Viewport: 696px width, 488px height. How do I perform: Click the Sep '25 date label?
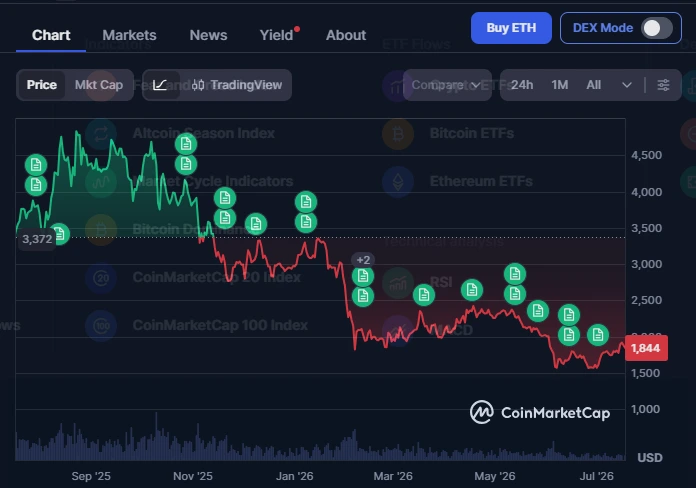(91, 476)
